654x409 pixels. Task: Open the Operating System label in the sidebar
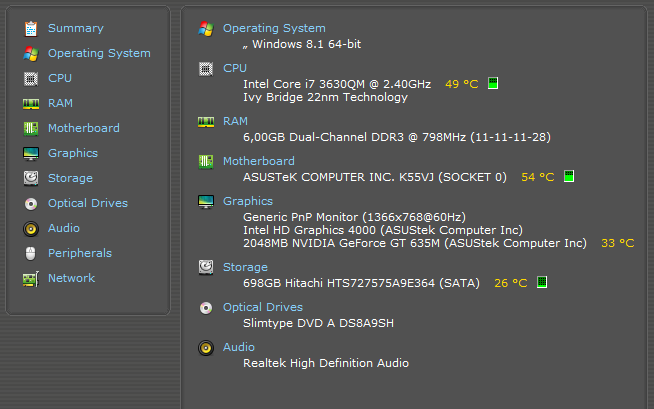coord(99,53)
